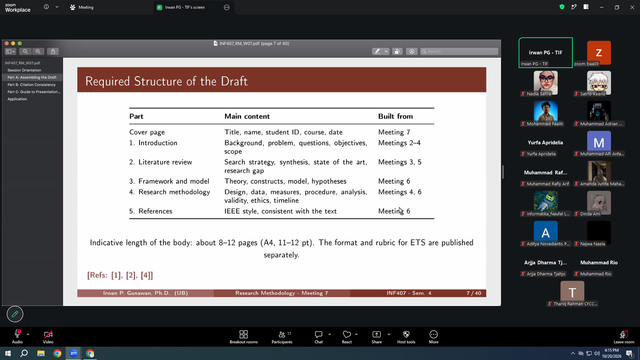
Task: Click the Zoom taskbar icon
Action: (x=74, y=353)
